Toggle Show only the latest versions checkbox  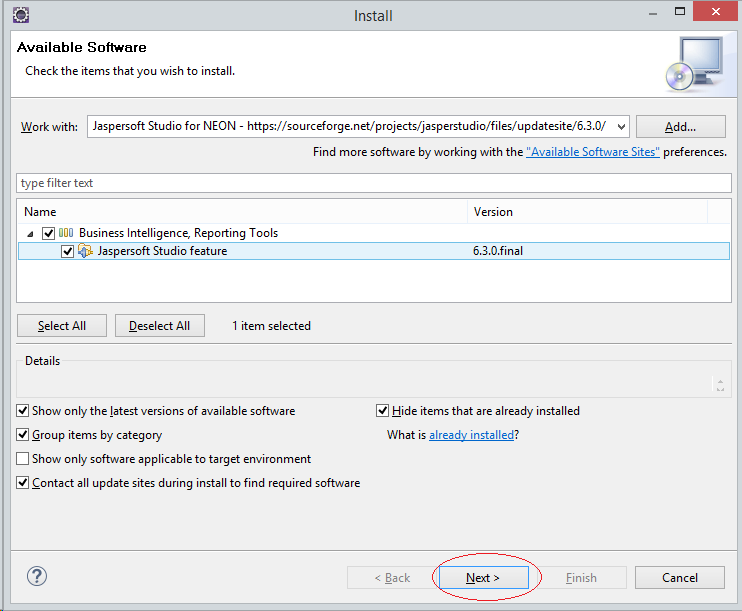[22, 410]
